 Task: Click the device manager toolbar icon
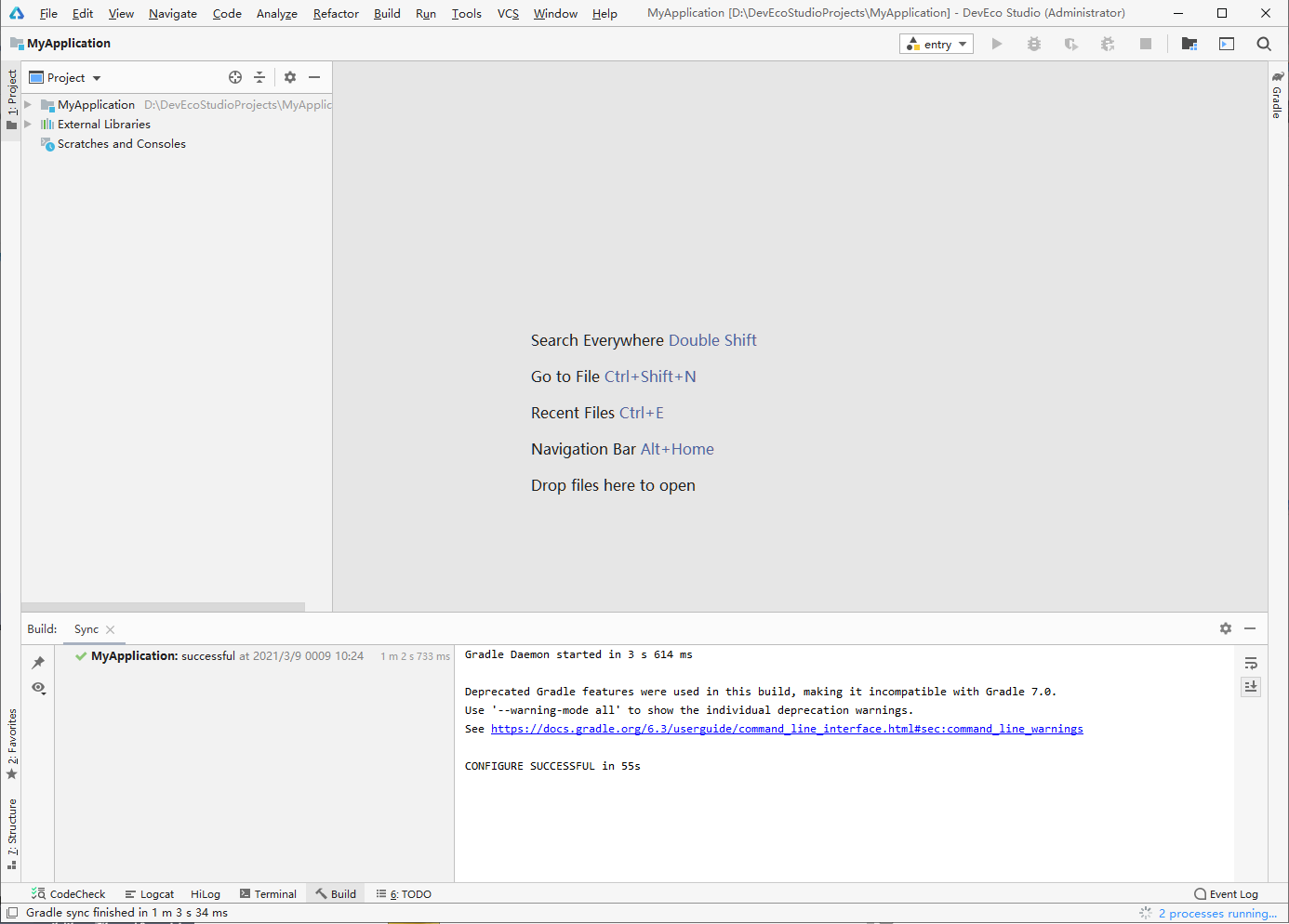(1227, 44)
